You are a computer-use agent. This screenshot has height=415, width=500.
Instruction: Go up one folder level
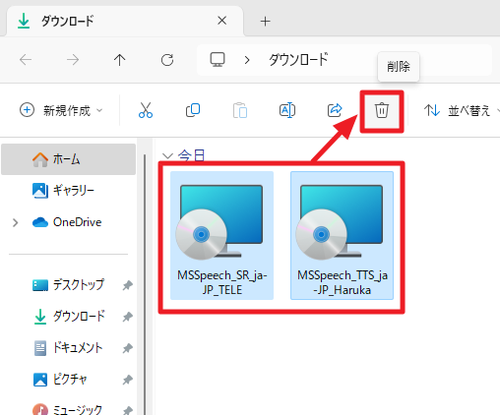tap(119, 60)
